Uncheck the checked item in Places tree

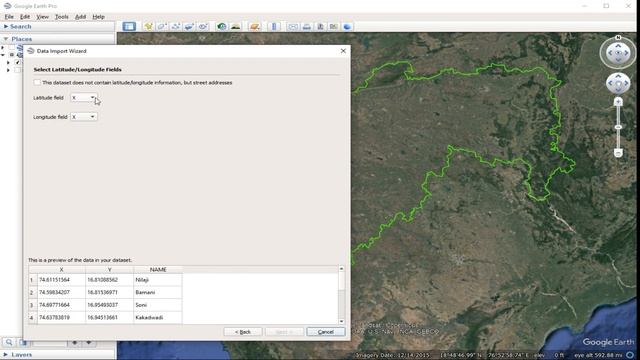[x=18, y=62]
